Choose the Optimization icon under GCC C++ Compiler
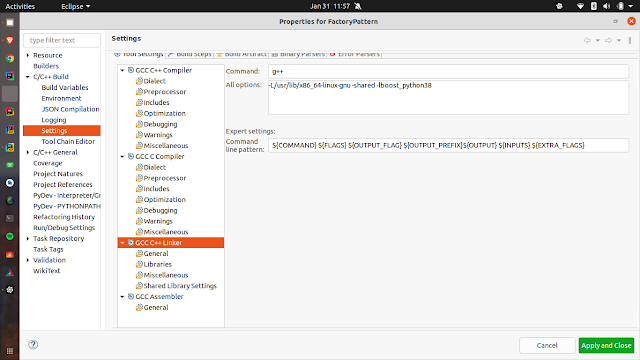640x360 pixels. coord(139,113)
